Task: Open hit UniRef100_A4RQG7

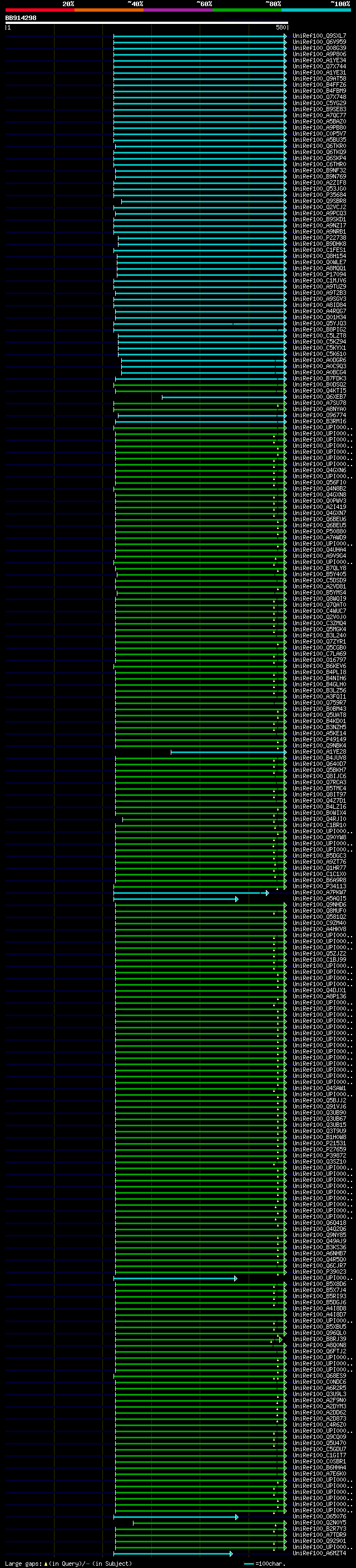Action: [x=319, y=311]
